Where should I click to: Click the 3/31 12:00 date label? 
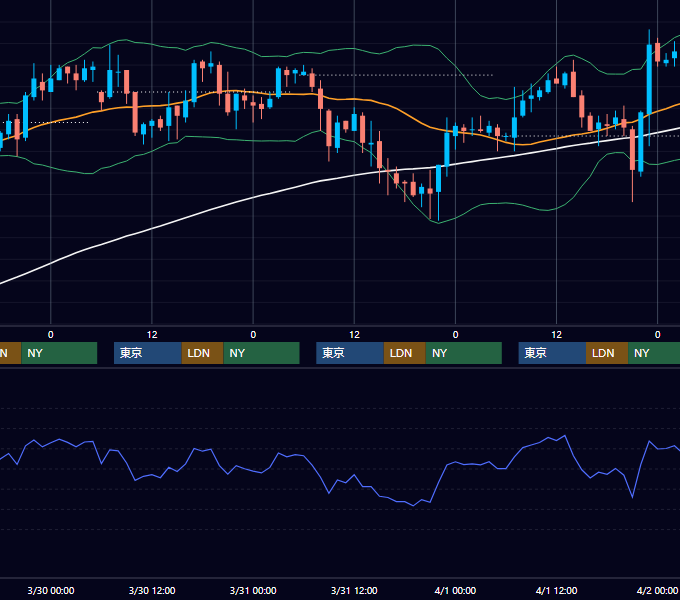[x=354, y=590]
